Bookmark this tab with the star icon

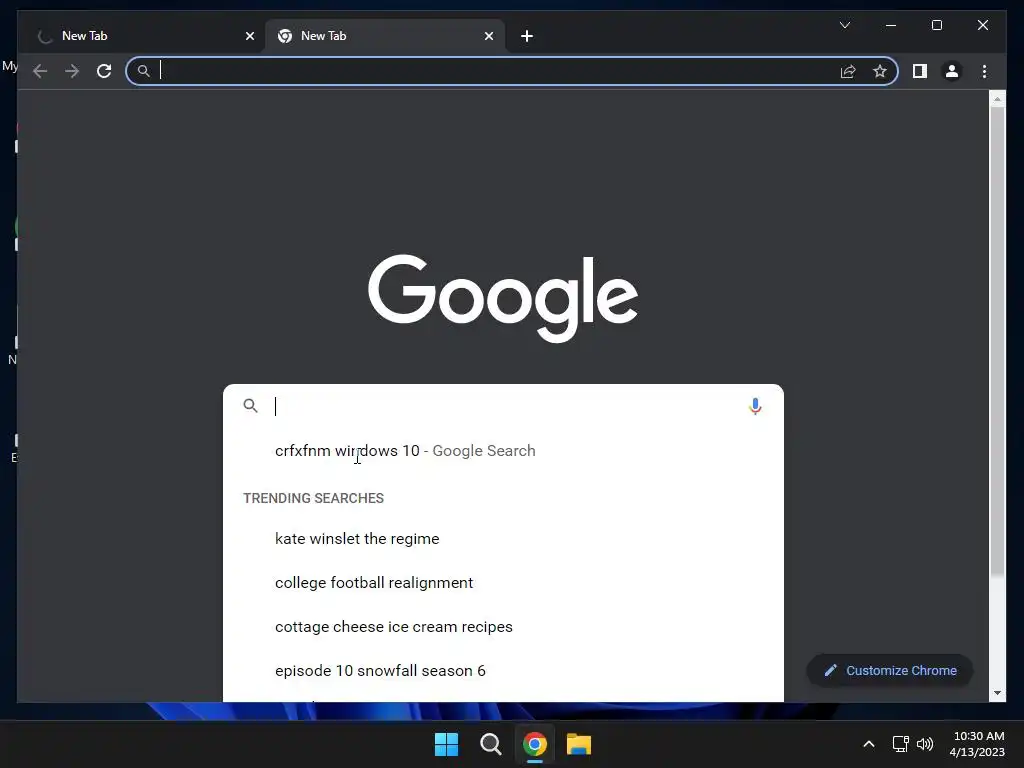tap(880, 71)
